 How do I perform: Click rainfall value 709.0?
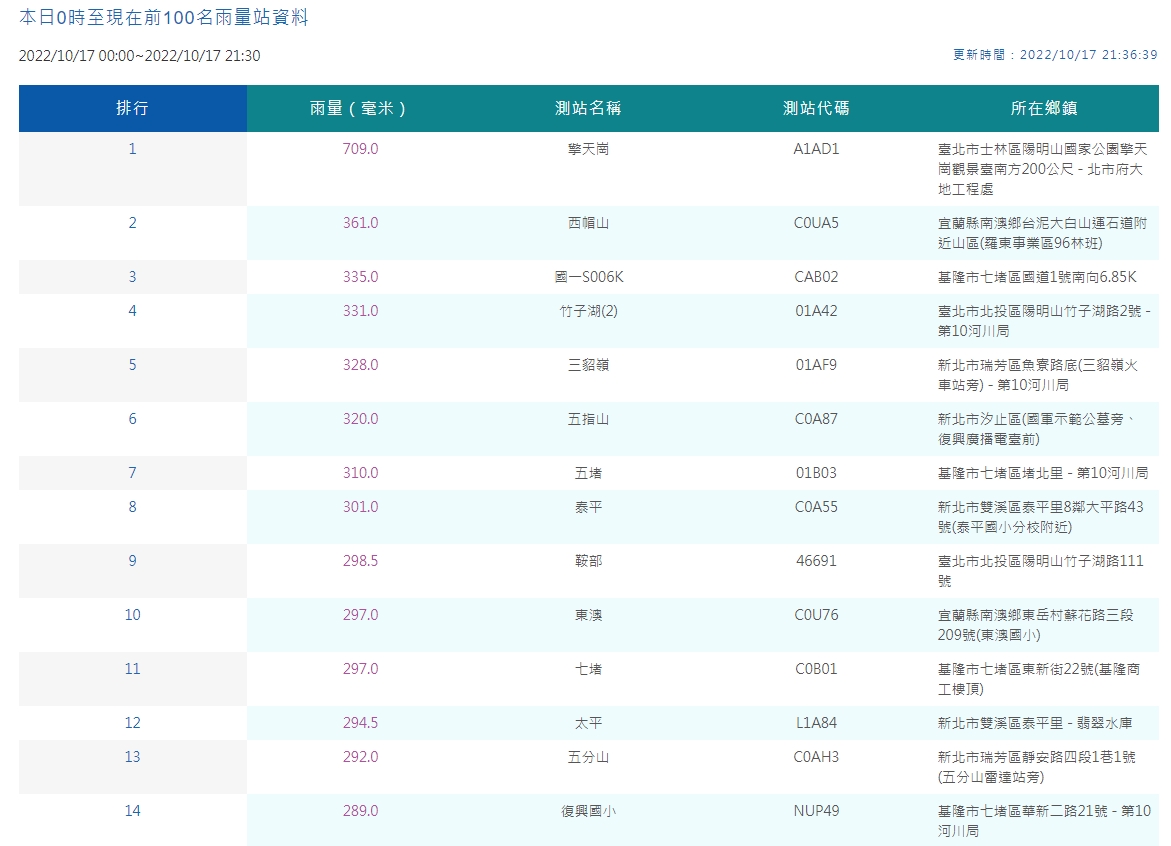[361, 149]
